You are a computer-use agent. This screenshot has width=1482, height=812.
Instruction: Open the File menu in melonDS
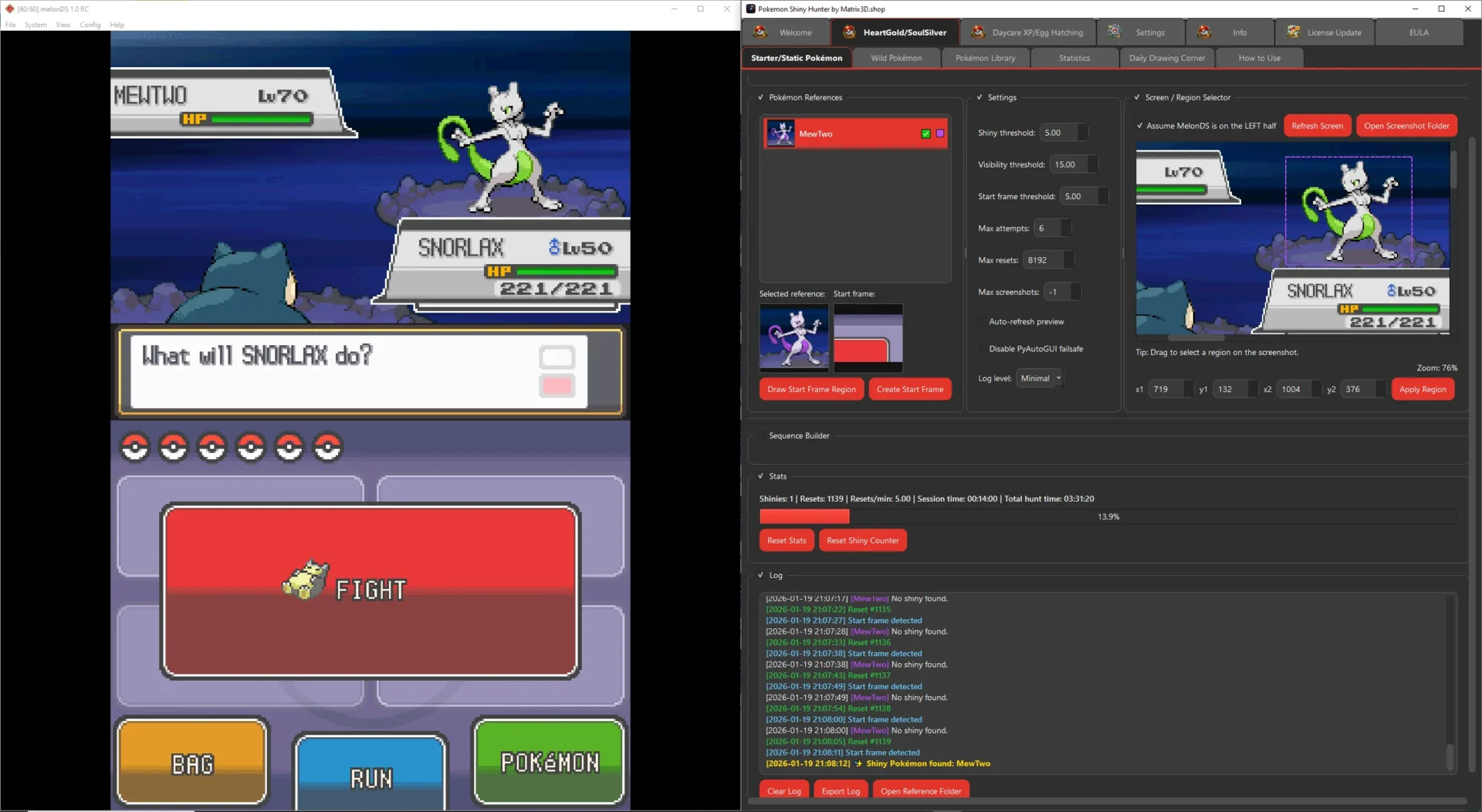pyautogui.click(x=10, y=25)
